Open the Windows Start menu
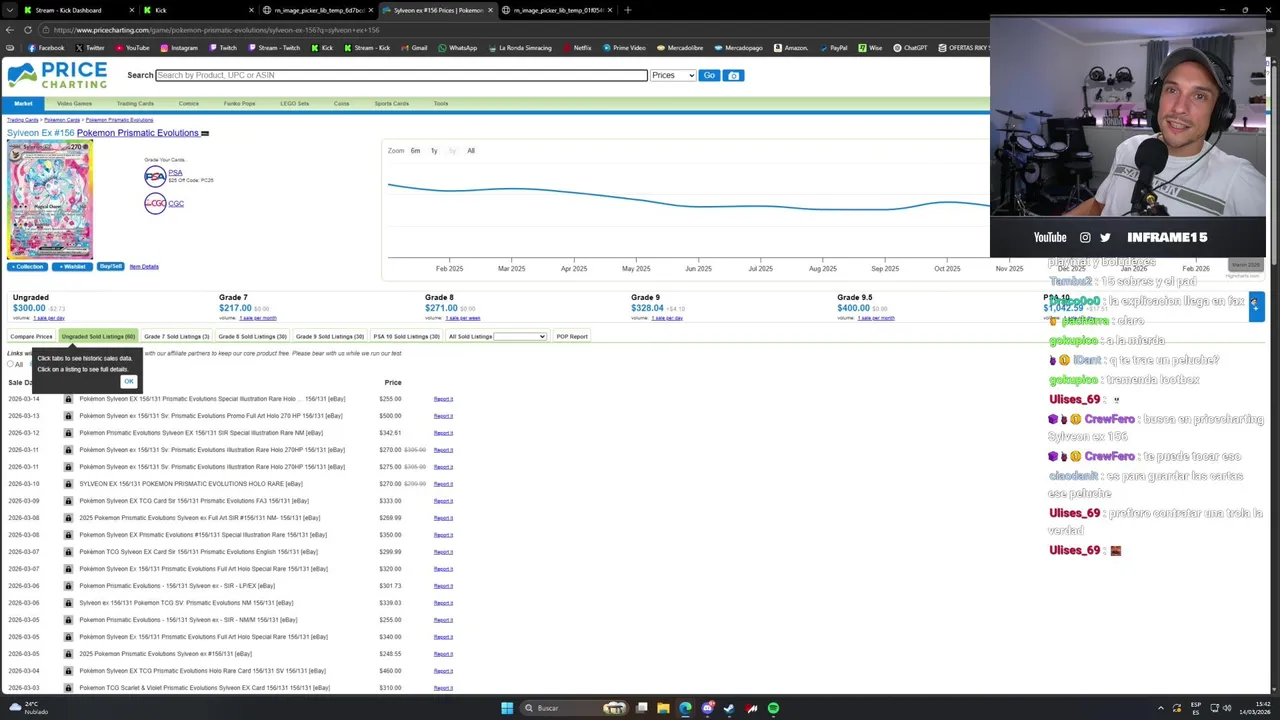The height and width of the screenshot is (720, 1280). (x=507, y=708)
